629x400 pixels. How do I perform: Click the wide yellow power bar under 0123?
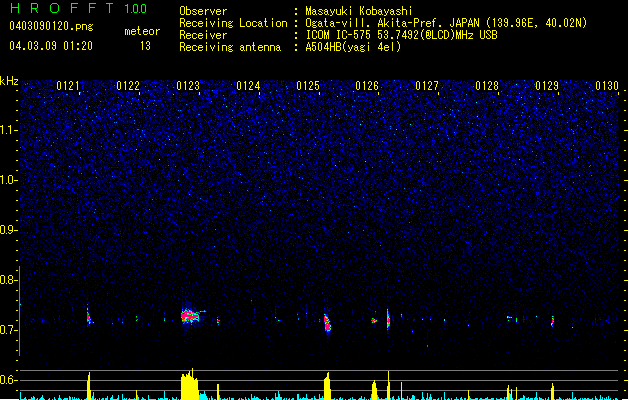tap(189, 384)
